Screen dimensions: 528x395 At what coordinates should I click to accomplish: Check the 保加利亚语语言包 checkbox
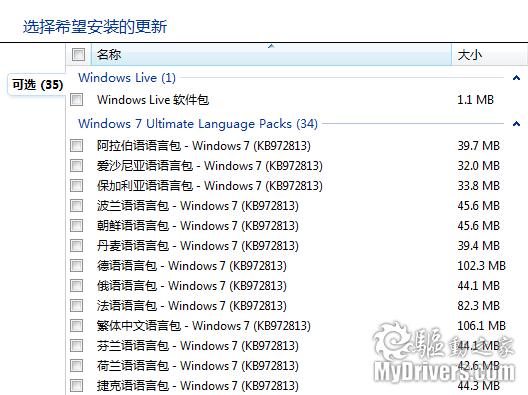pos(76,185)
